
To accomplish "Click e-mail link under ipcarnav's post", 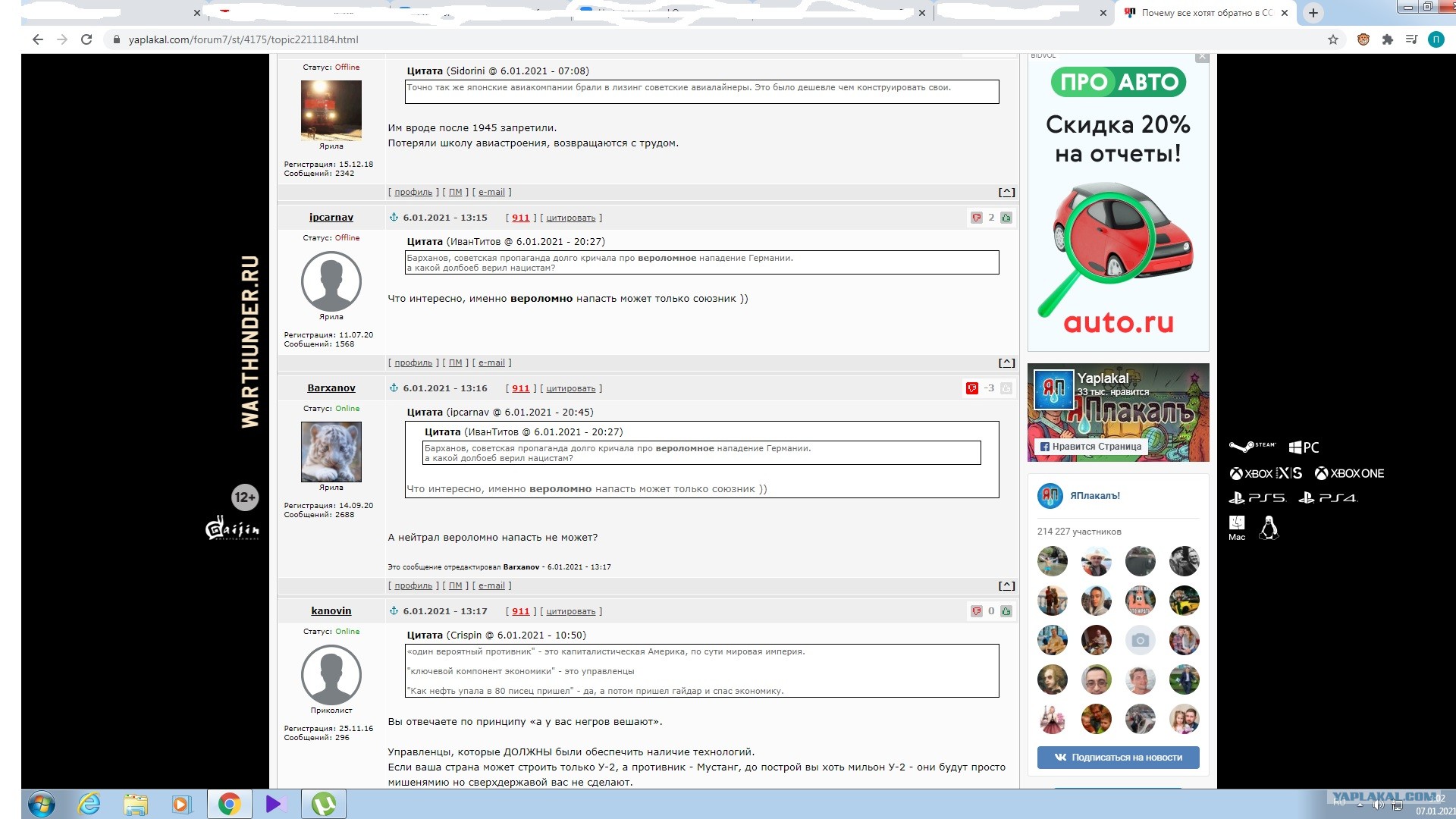I will click(x=491, y=363).
